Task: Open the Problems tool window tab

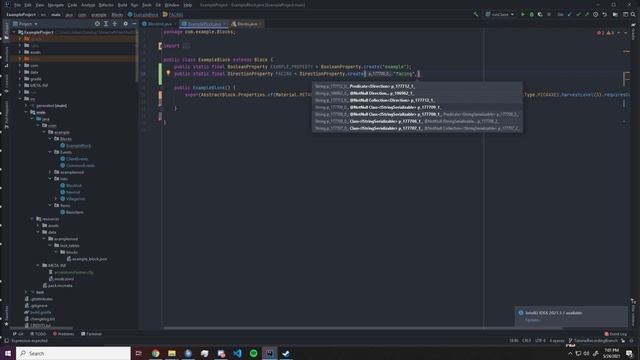Action: (64, 334)
